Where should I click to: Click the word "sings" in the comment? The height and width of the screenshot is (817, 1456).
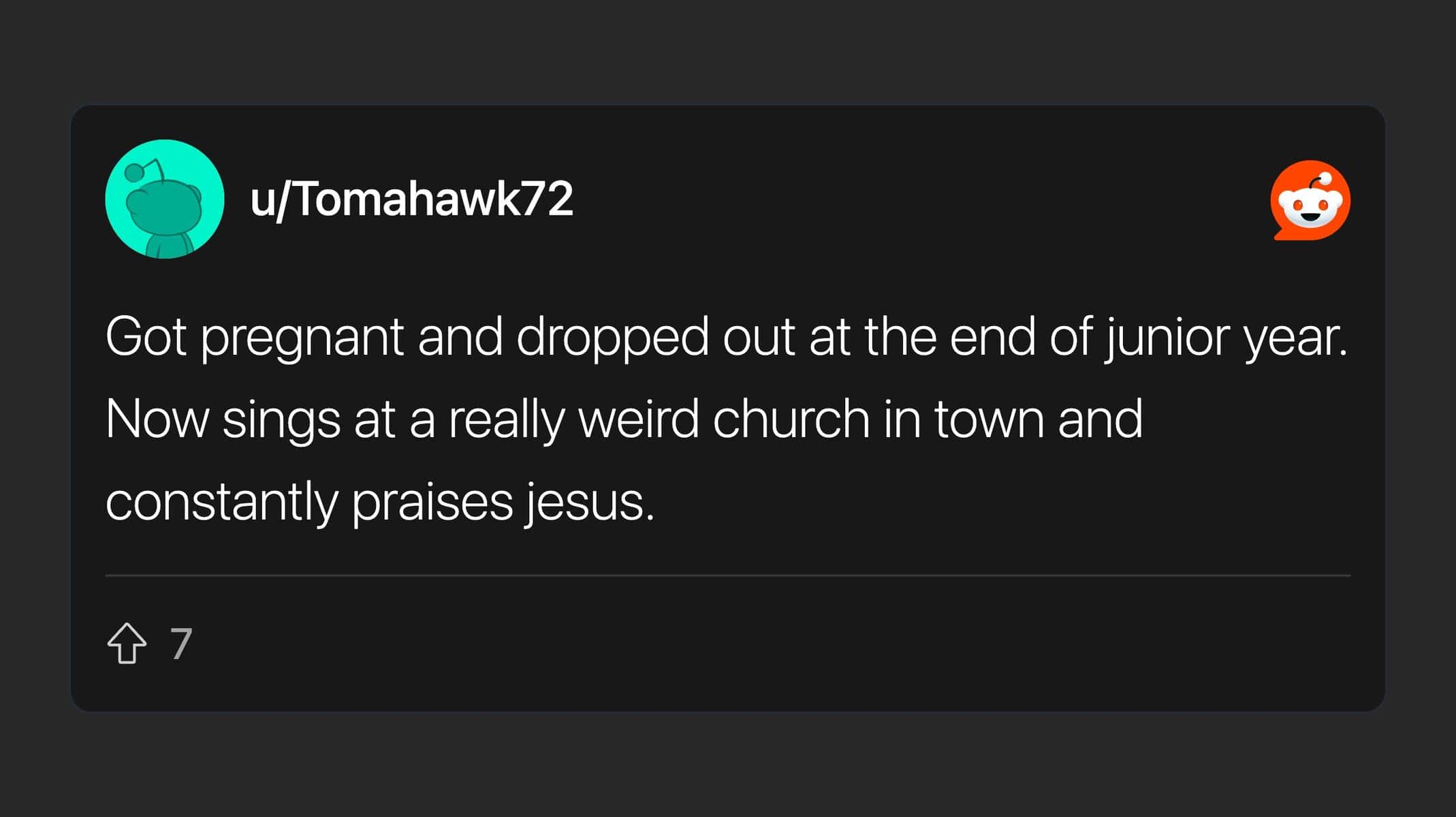point(281,419)
